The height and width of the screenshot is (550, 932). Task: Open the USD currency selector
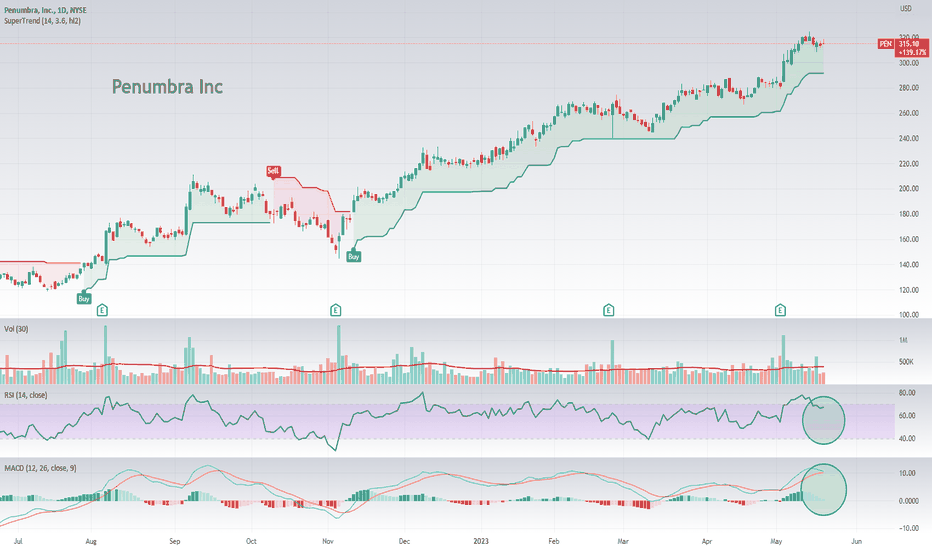(x=905, y=8)
